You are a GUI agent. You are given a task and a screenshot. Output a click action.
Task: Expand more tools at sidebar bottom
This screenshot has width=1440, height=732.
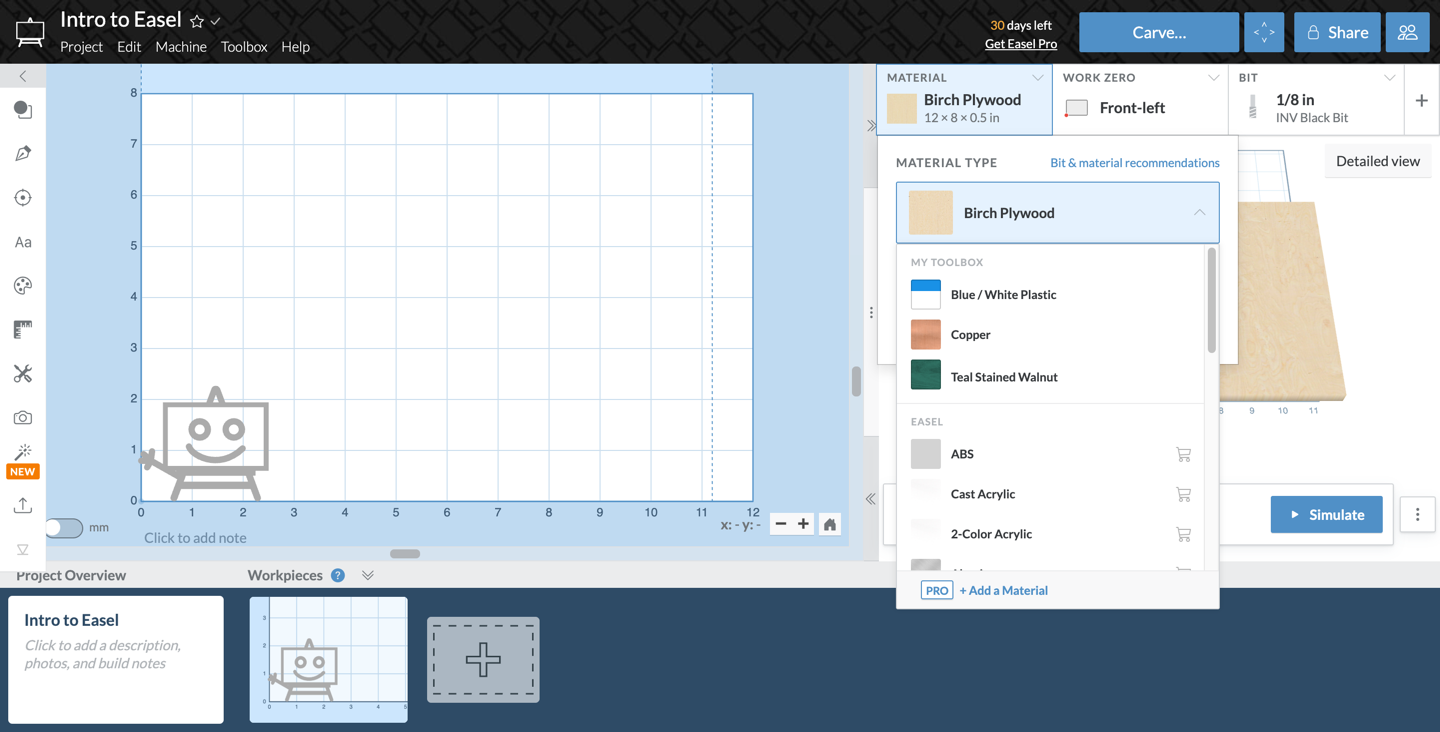[22, 549]
